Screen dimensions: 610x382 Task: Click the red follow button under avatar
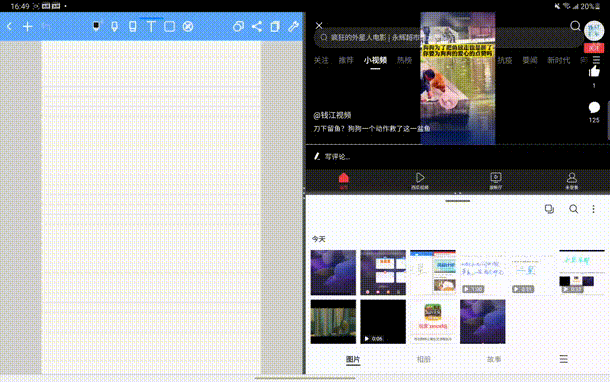pyautogui.click(x=594, y=48)
